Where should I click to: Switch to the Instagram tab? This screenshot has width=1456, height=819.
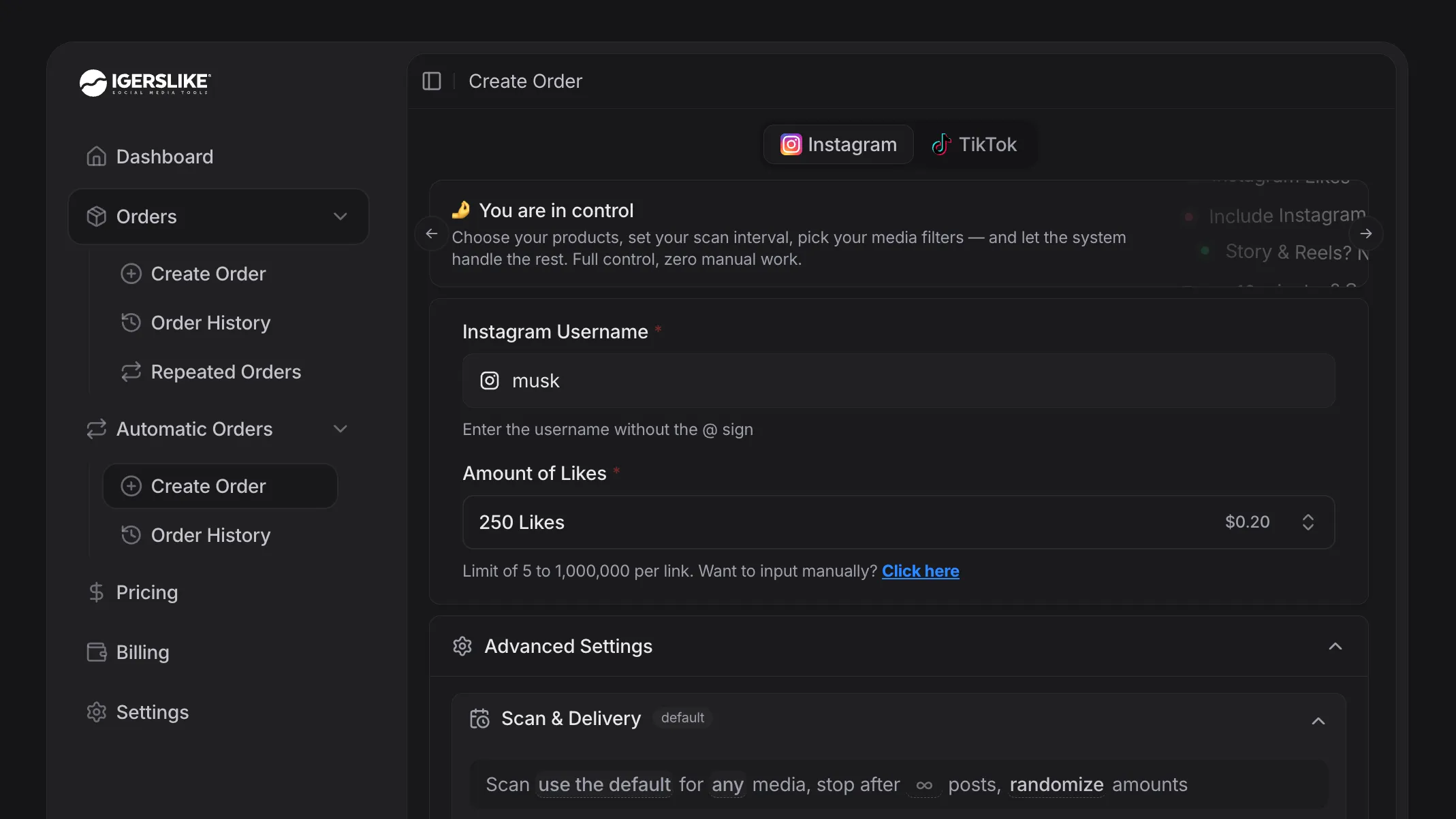[838, 144]
